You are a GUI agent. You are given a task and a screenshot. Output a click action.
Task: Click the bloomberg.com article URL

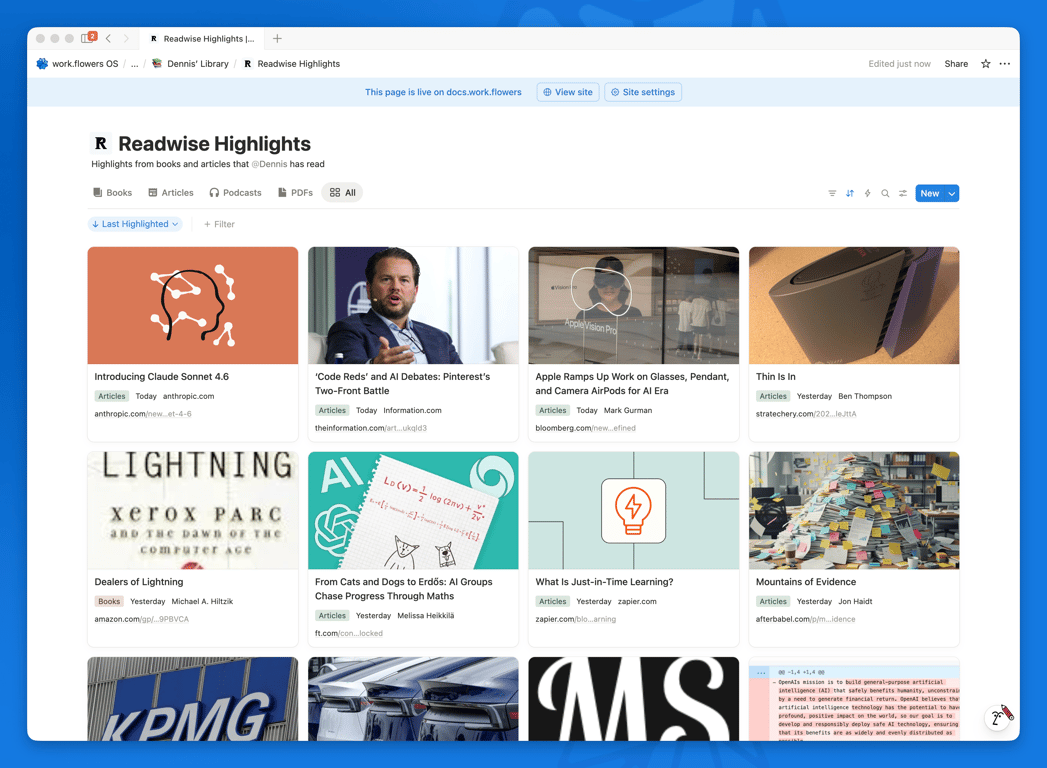[586, 428]
